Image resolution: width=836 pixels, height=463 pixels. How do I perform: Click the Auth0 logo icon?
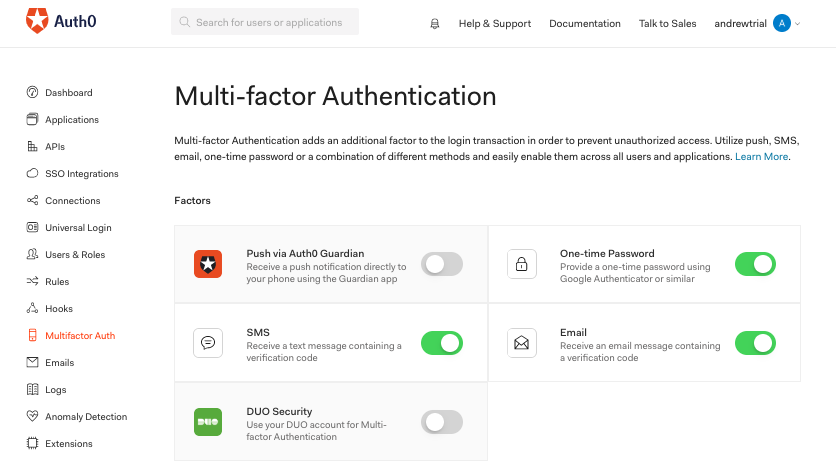(x=36, y=22)
